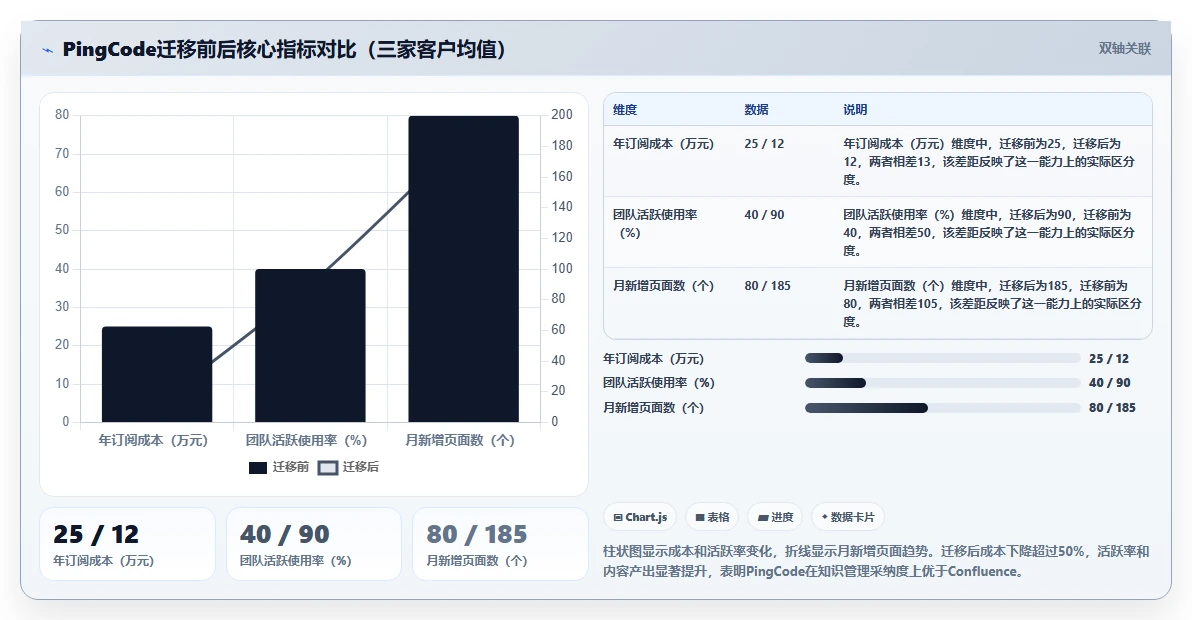1192x620 pixels.
Task: Click the 双轴关联 label in header
Action: click(1124, 49)
